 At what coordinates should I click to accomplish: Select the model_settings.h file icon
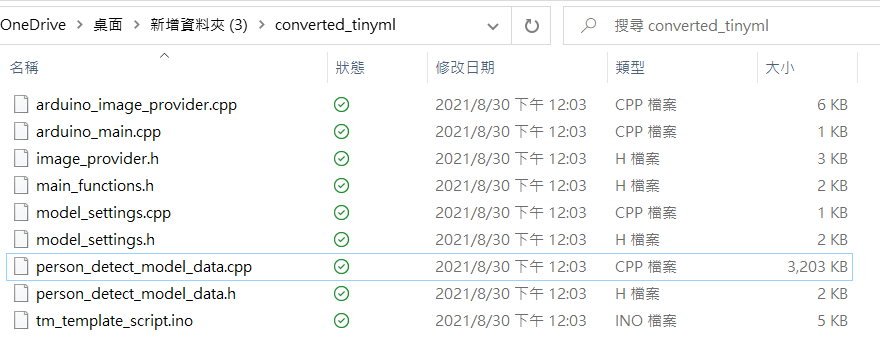[x=21, y=239]
